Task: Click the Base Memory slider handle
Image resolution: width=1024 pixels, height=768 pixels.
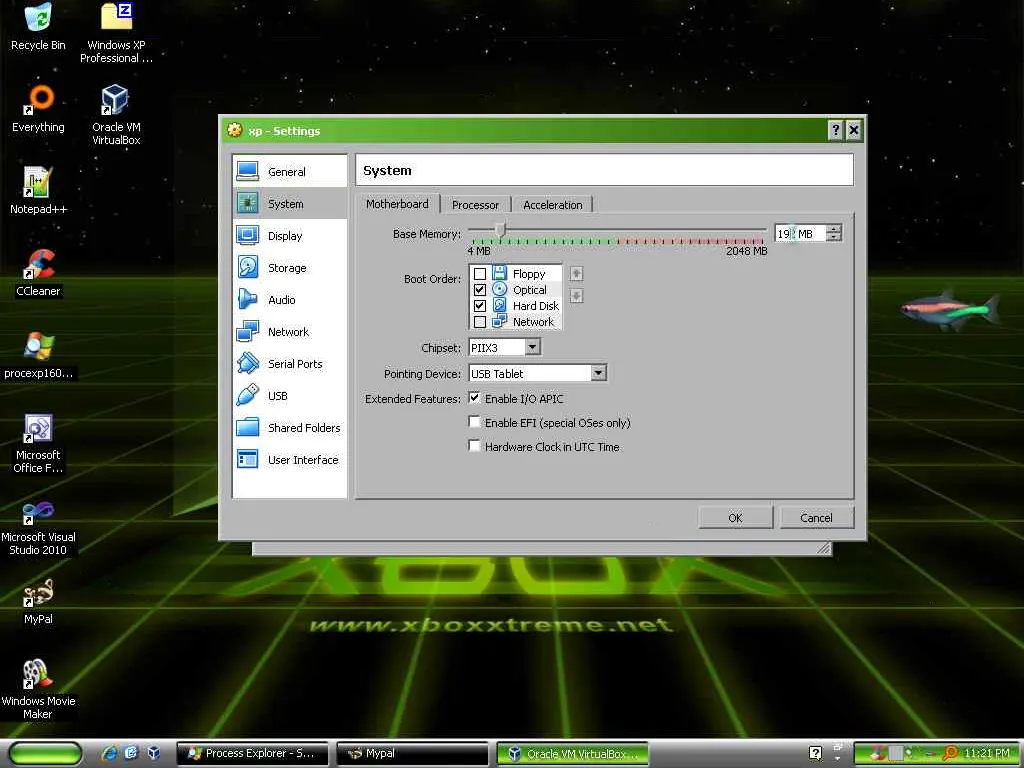Action: coord(500,230)
